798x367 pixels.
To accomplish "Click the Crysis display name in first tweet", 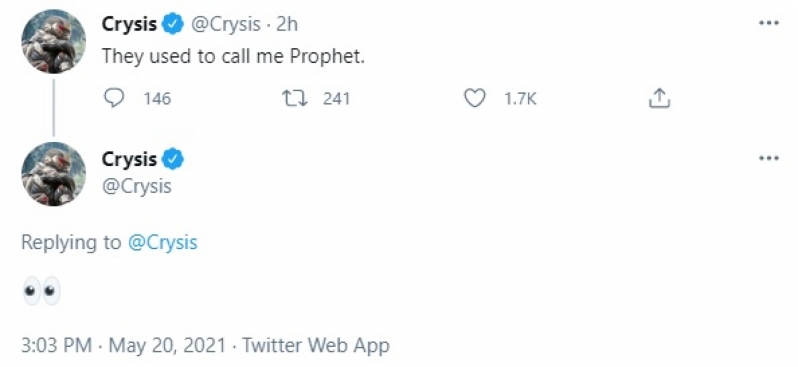I will click(x=129, y=24).
